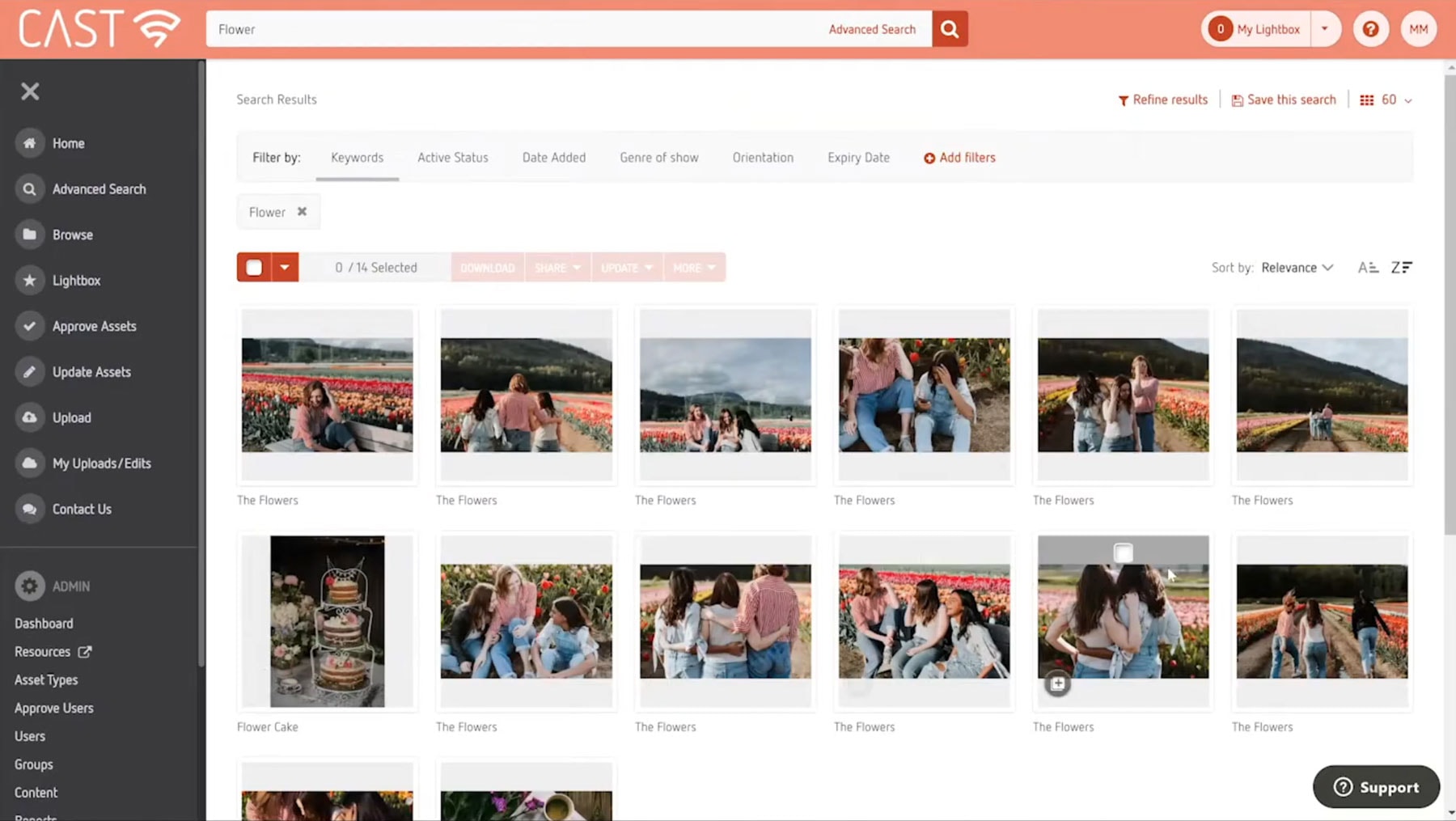The width and height of the screenshot is (1456, 821).
Task: Open the Content admin link
Action: point(36,793)
